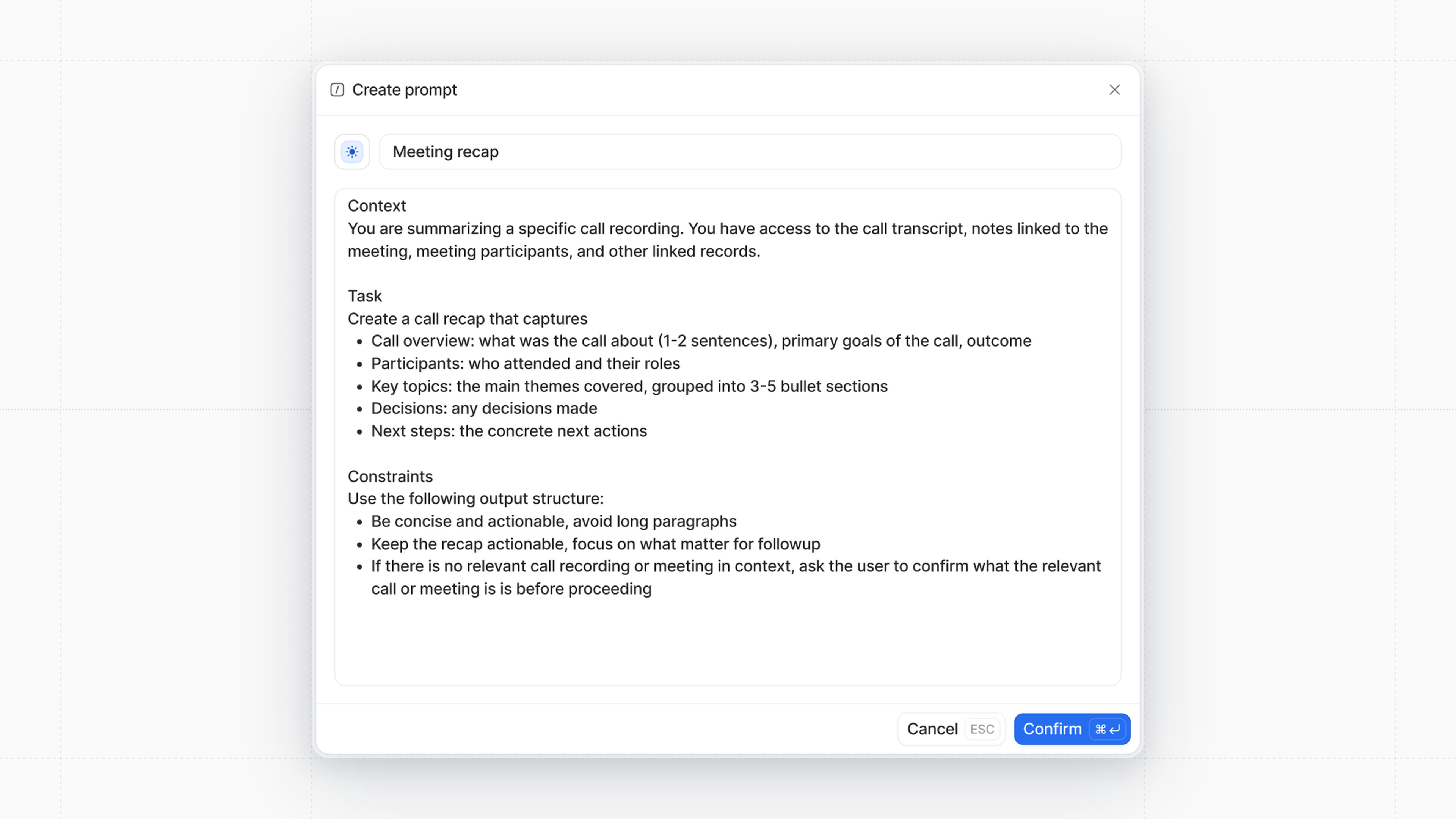1456x819 pixels.
Task: Click empty area at bottom of prompt editor
Action: pyautogui.click(x=727, y=644)
